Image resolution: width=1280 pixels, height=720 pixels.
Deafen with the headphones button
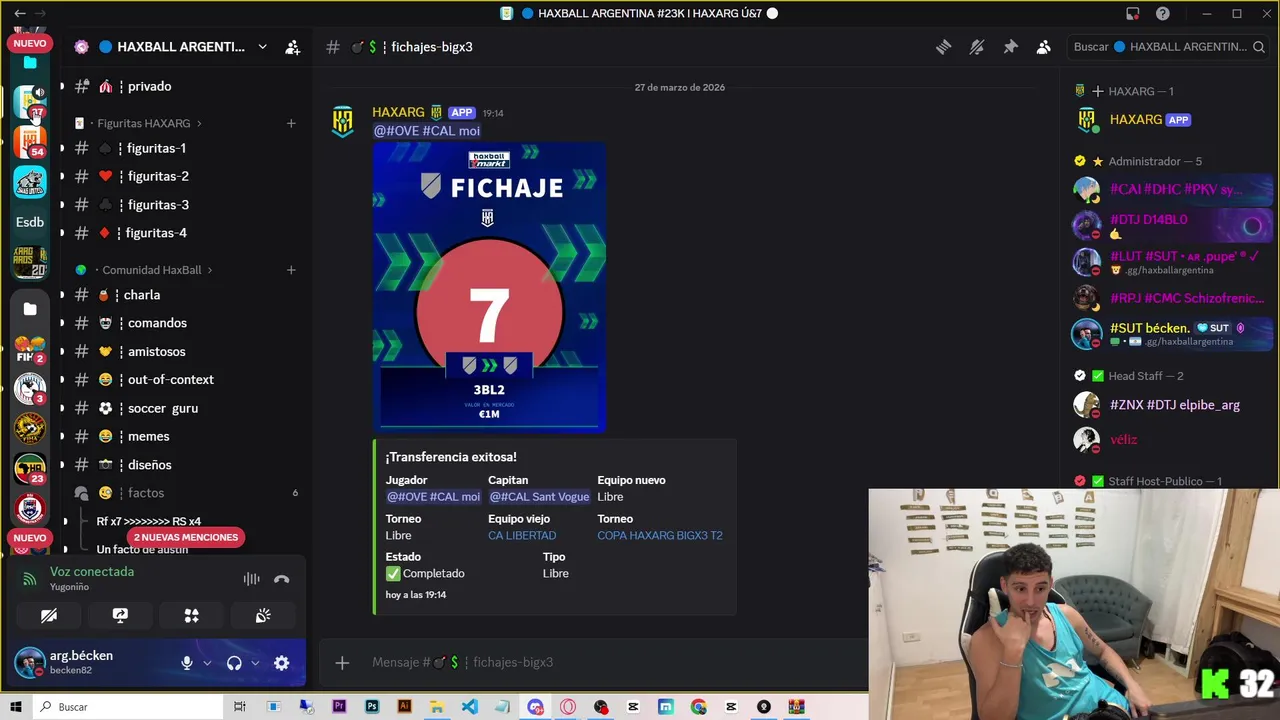click(234, 663)
